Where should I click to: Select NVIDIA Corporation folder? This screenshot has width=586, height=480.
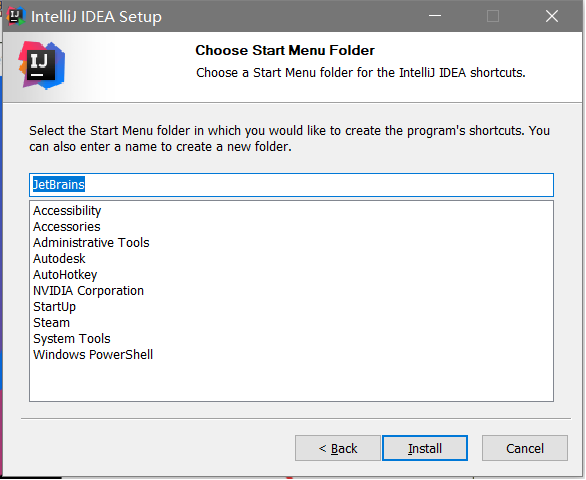(89, 291)
